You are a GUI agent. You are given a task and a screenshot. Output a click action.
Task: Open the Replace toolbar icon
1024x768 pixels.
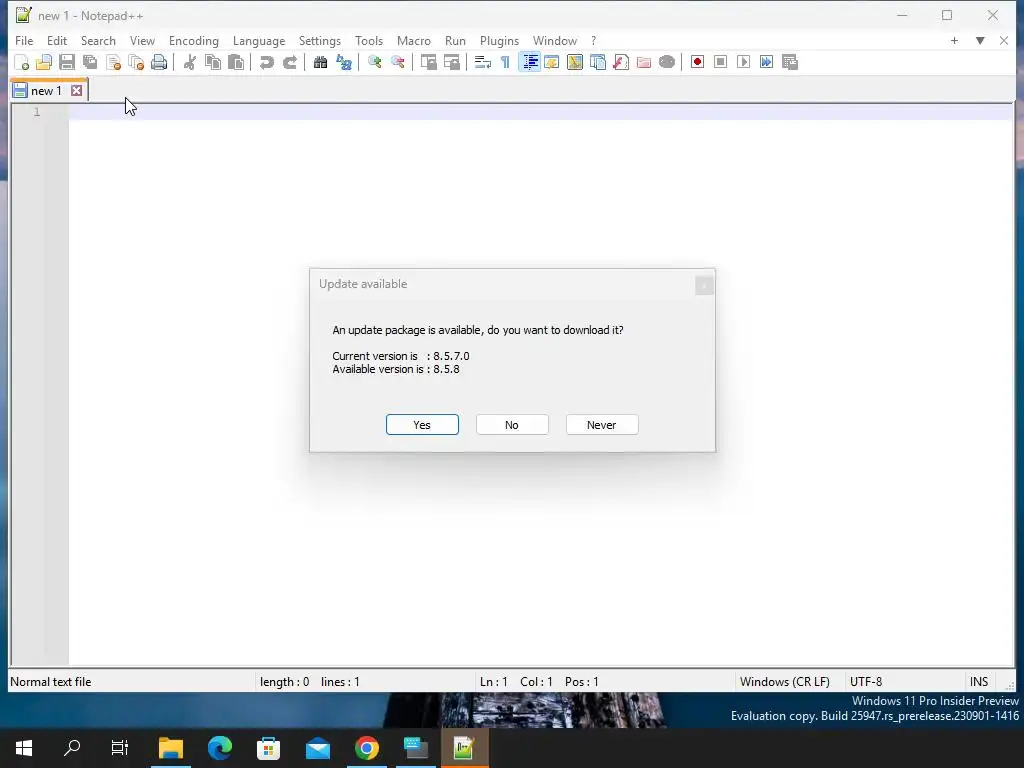tap(344, 62)
